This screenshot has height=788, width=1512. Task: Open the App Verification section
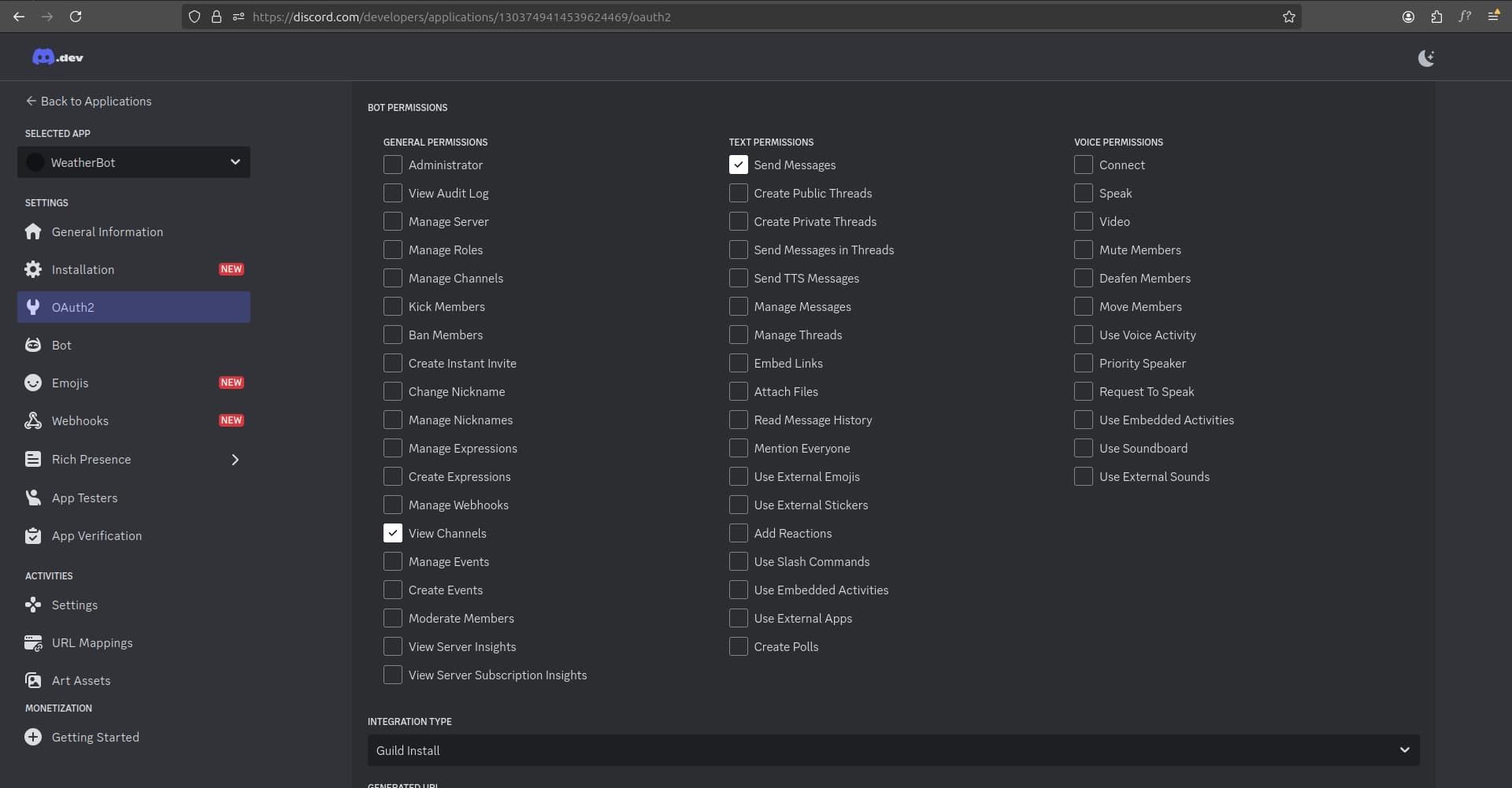click(x=98, y=535)
